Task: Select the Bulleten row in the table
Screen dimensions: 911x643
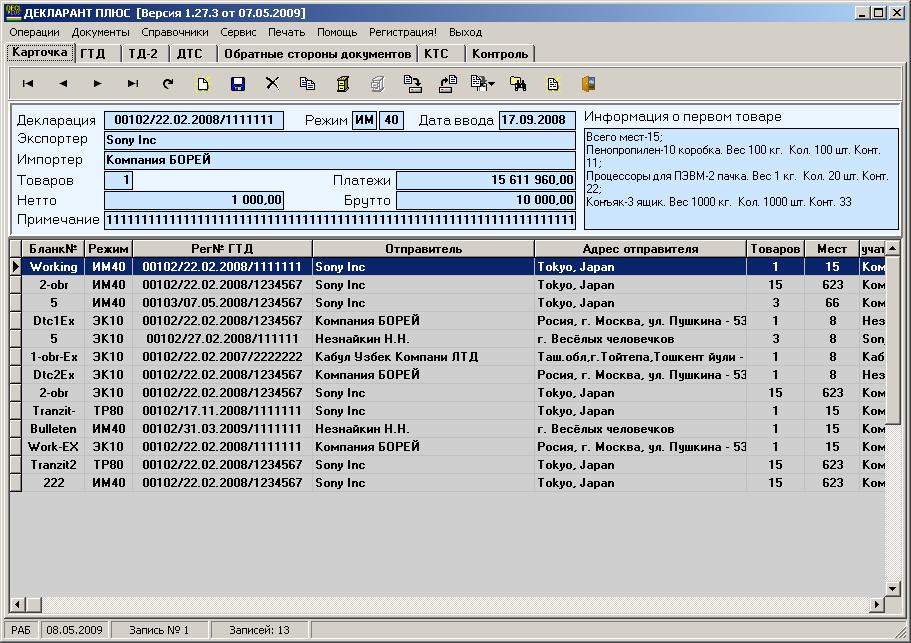Action: [53, 429]
